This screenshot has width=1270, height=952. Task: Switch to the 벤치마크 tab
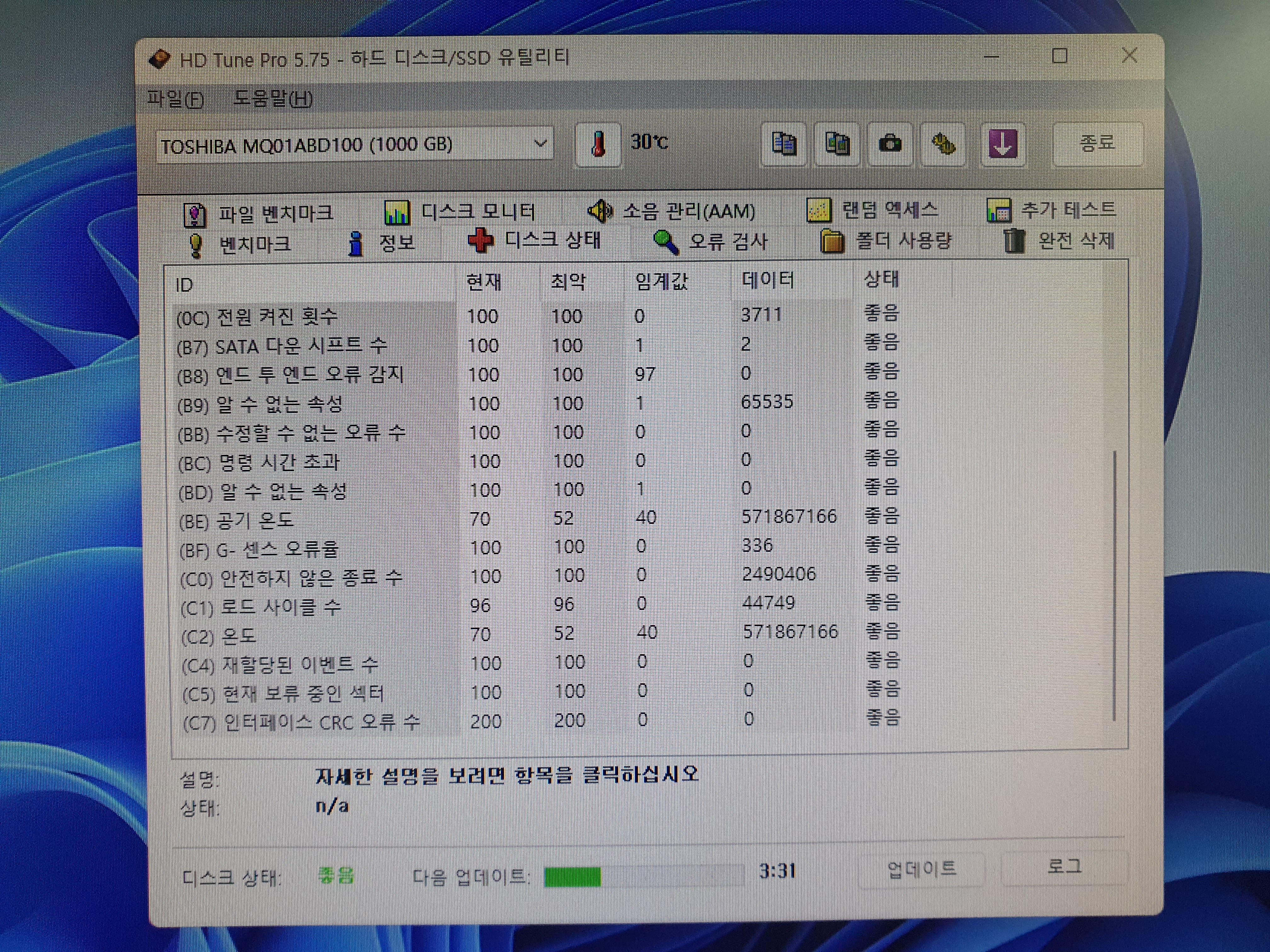[239, 245]
